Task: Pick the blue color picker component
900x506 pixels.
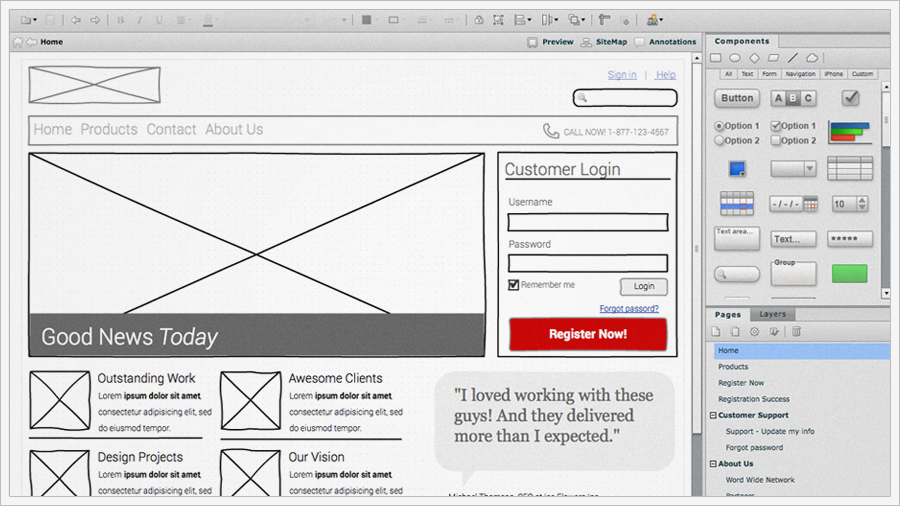Action: click(737, 169)
